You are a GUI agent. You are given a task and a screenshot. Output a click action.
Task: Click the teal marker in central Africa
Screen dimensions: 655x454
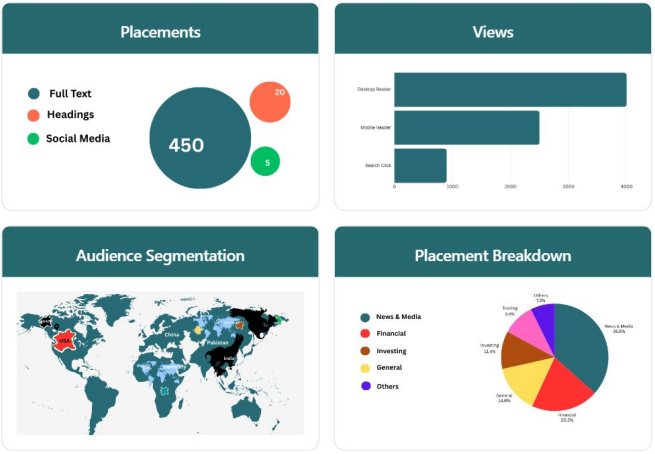pyautogui.click(x=164, y=390)
